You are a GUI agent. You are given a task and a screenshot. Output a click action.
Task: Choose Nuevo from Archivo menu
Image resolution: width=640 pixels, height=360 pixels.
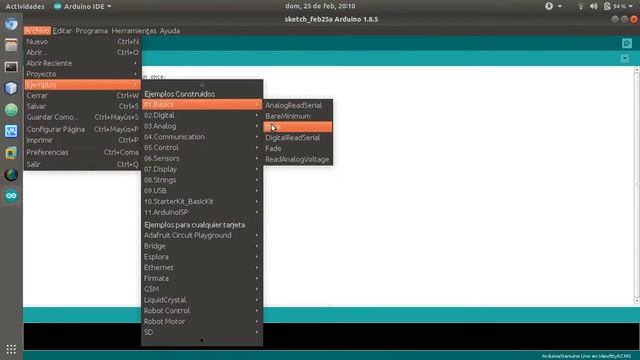(x=82, y=42)
